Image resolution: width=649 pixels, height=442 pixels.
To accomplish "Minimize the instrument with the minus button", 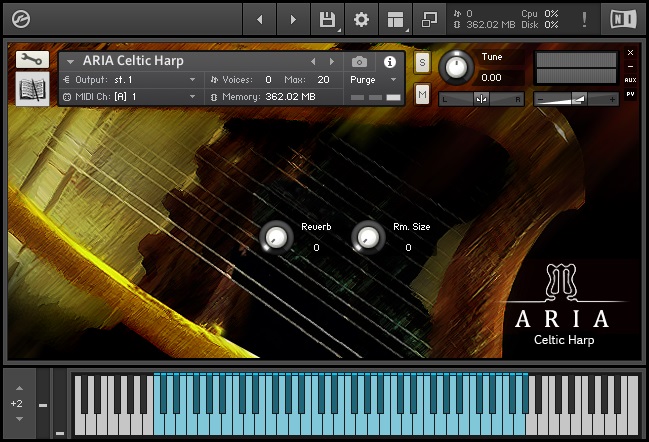I will 630,66.
